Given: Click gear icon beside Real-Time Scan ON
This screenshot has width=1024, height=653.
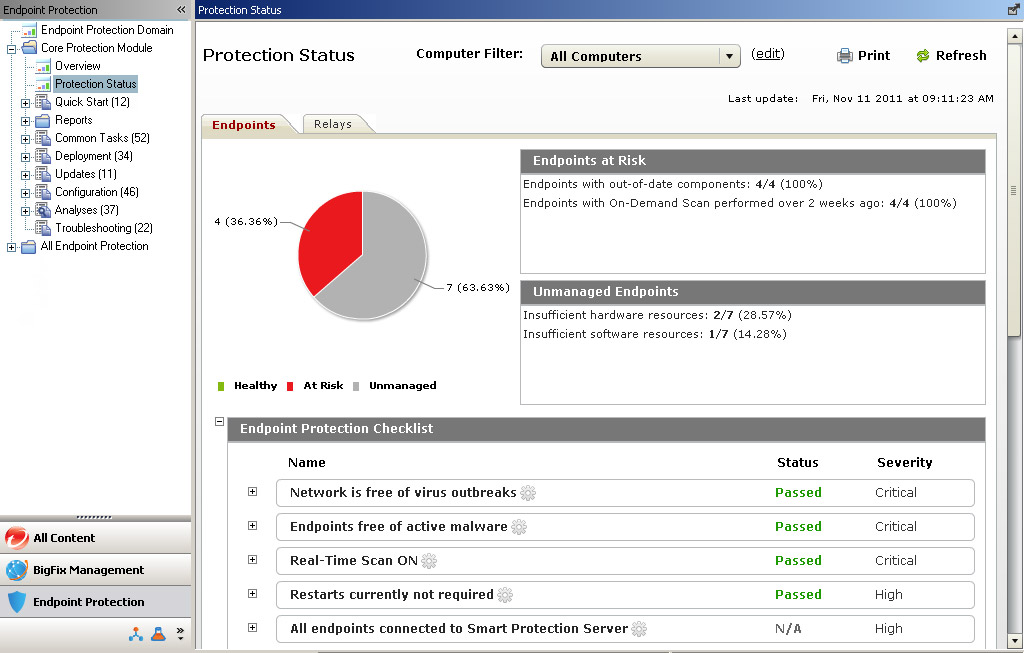Looking at the screenshot, I should pos(430,561).
